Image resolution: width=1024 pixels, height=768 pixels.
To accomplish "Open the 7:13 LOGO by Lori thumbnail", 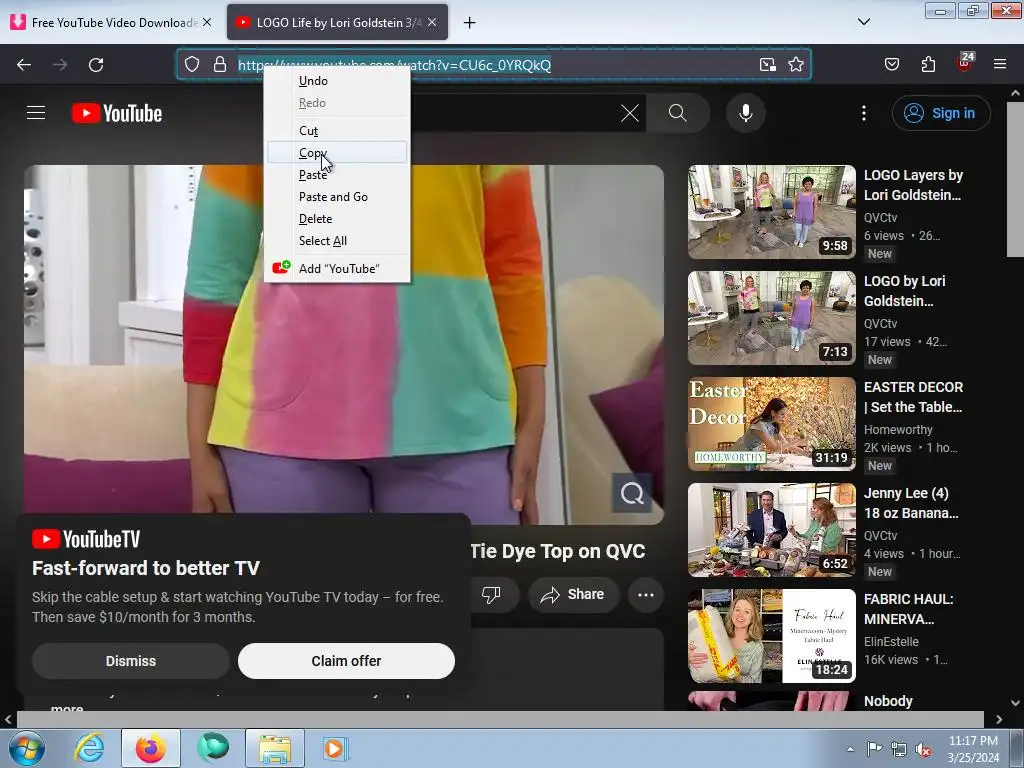I will pos(771,317).
